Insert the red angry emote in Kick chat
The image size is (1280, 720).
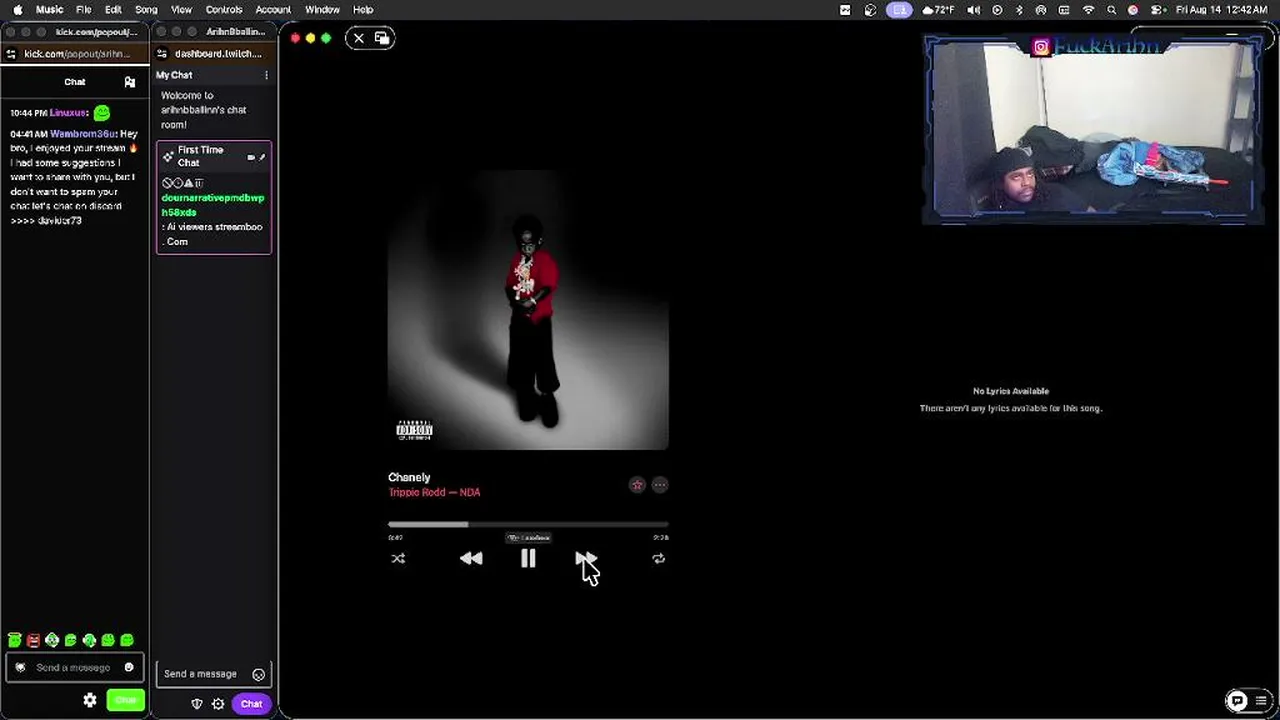(x=33, y=640)
